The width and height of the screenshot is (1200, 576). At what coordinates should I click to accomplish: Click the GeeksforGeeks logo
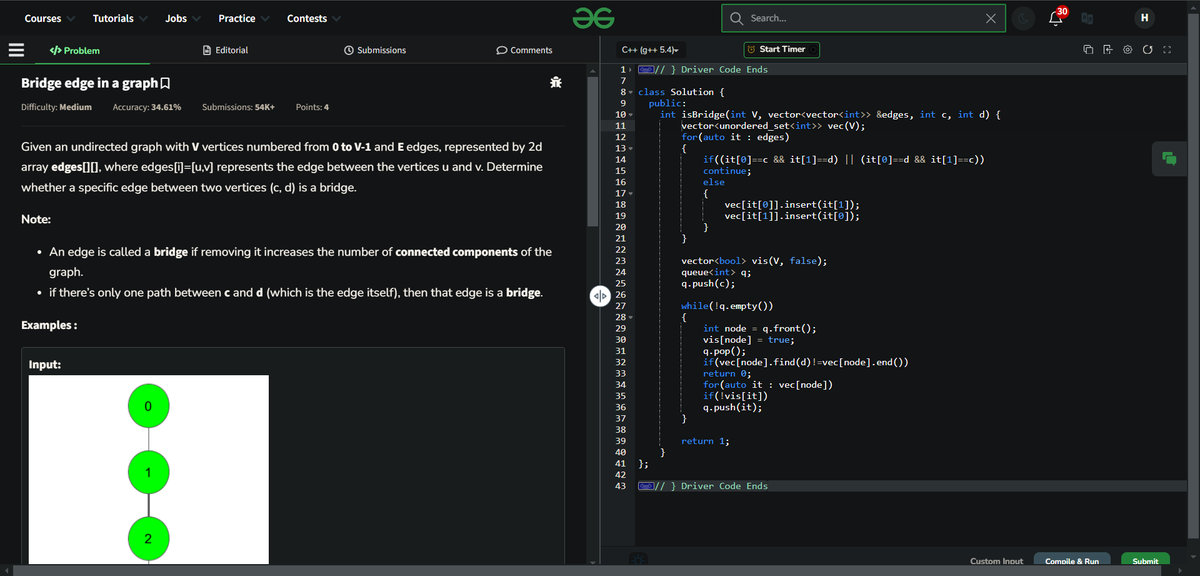pos(591,18)
